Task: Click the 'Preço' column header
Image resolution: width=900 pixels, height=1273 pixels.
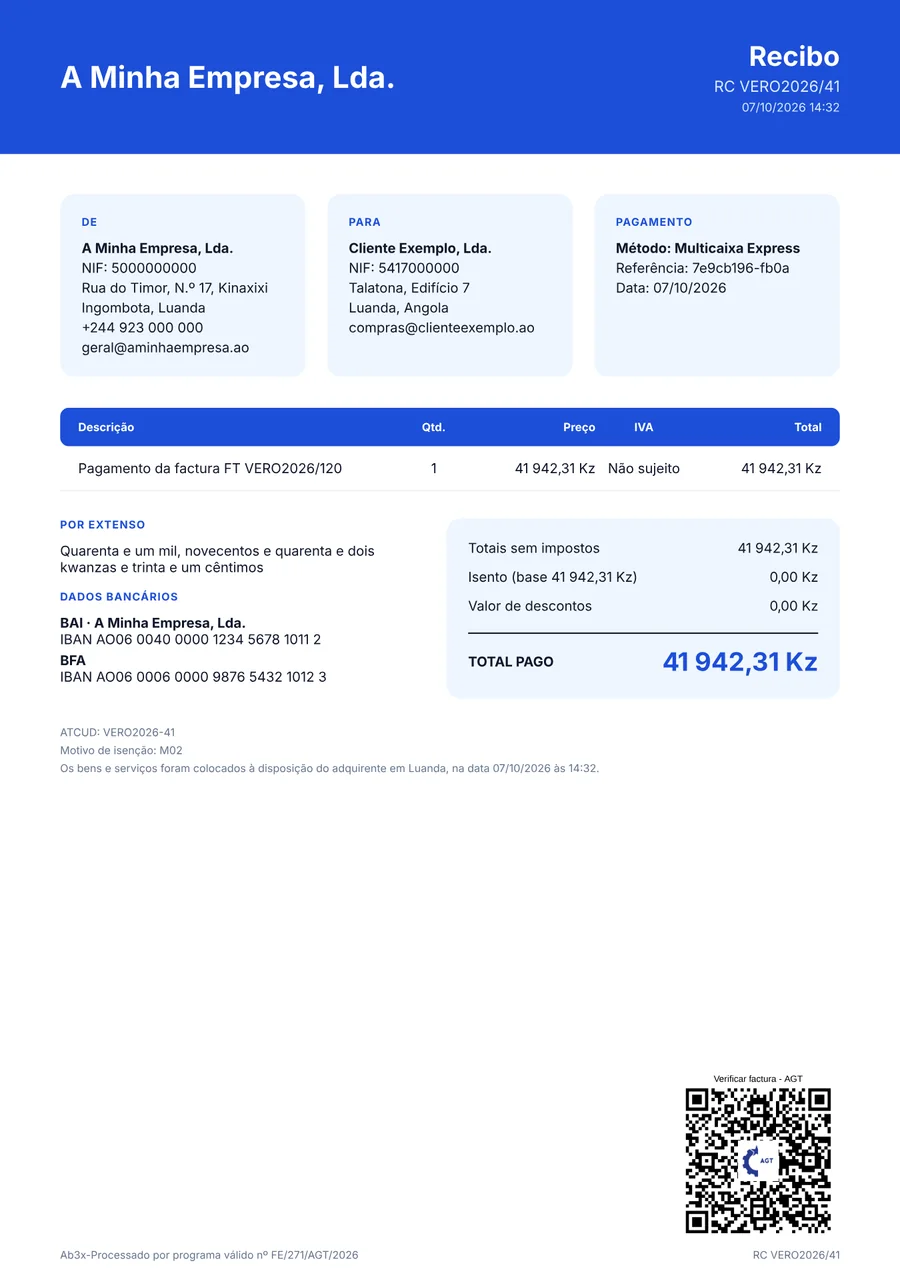Action: pyautogui.click(x=579, y=427)
